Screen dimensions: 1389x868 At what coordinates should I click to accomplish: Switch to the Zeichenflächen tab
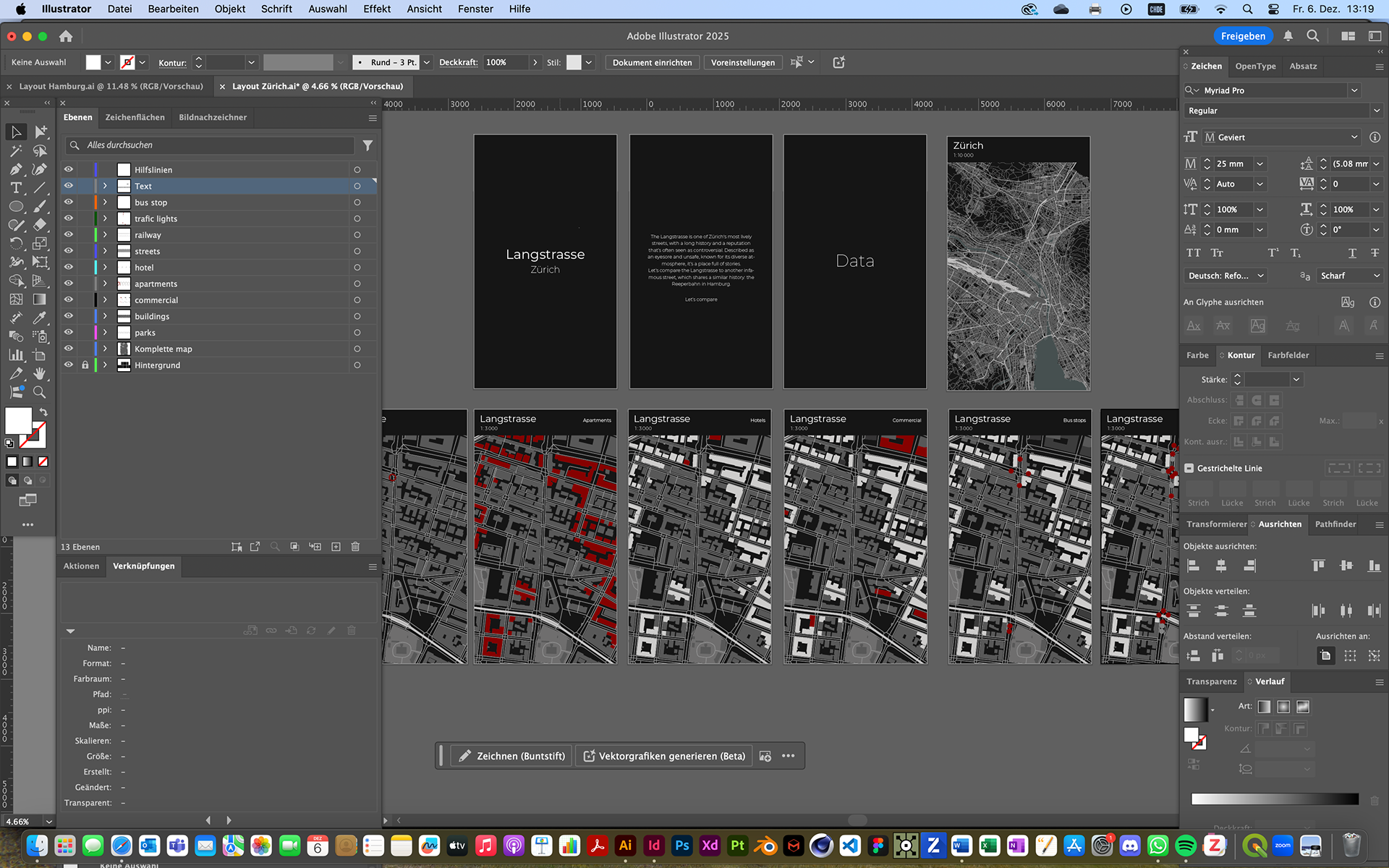(x=135, y=117)
